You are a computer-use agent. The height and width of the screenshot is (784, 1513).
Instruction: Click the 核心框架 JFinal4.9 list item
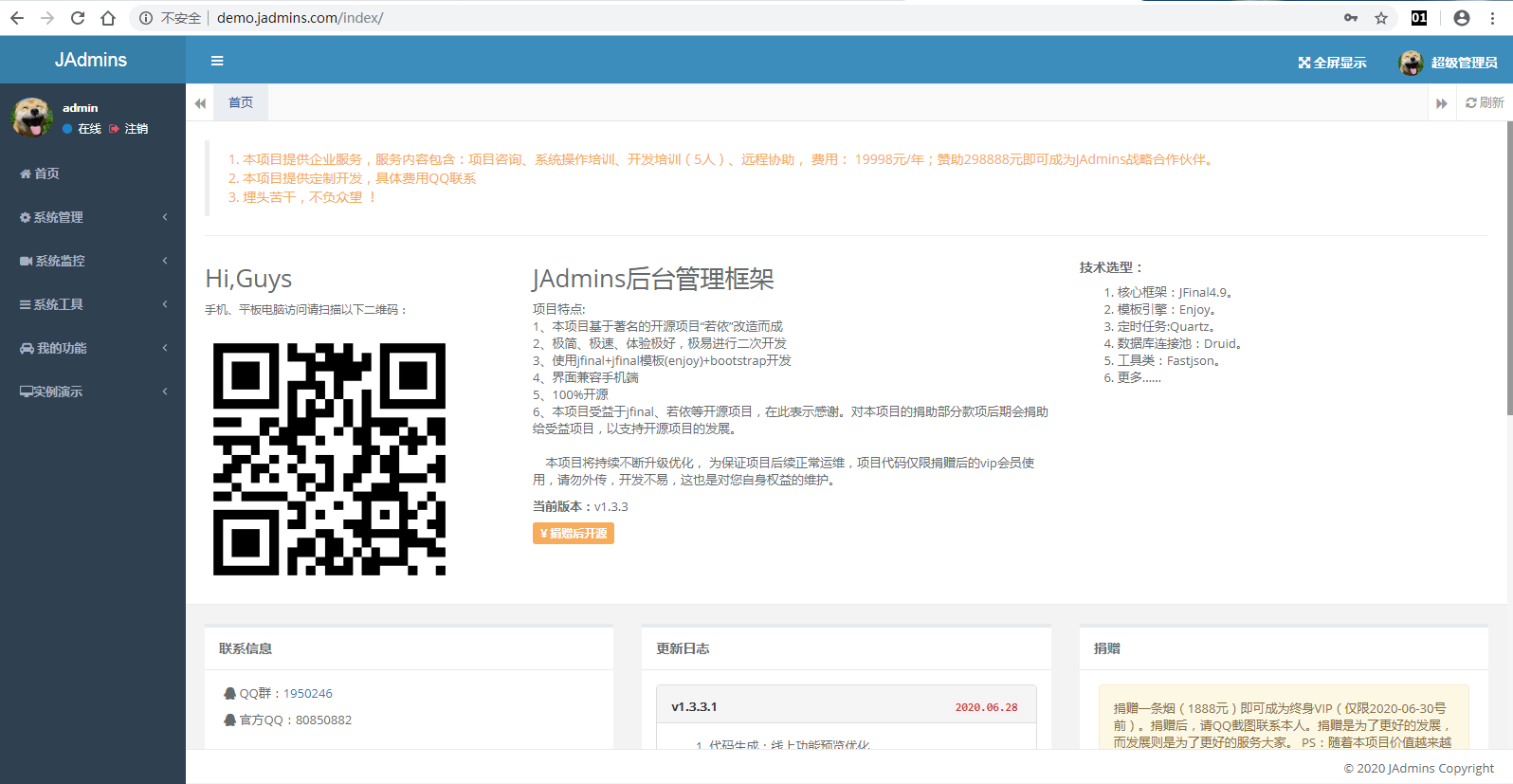point(1176,293)
